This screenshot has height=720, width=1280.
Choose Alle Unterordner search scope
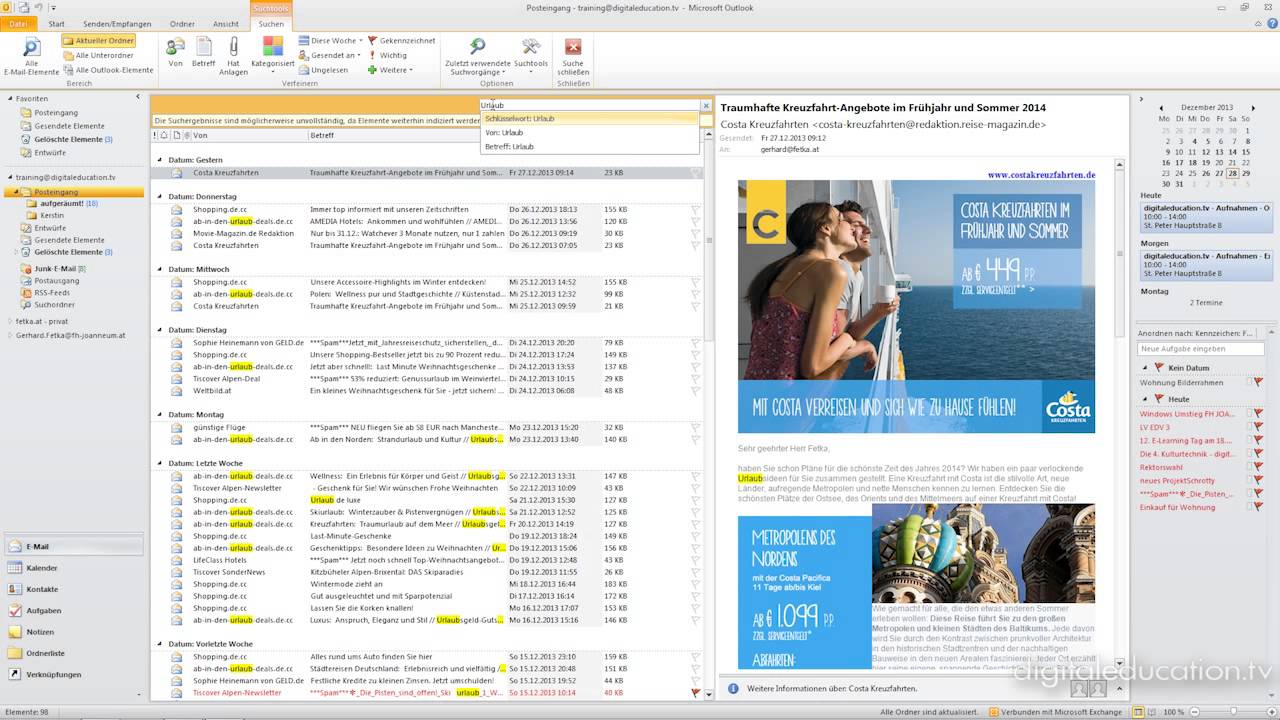click(97, 55)
